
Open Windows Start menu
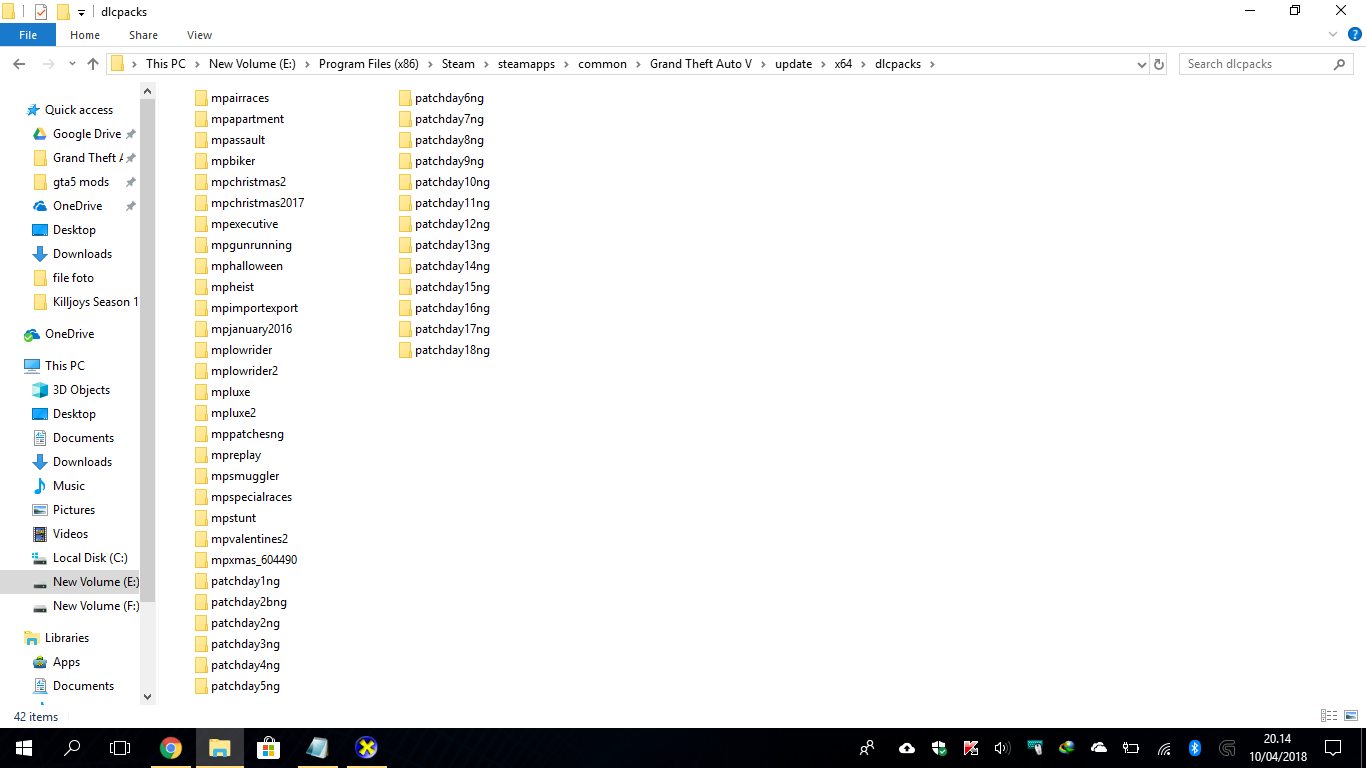(24, 748)
